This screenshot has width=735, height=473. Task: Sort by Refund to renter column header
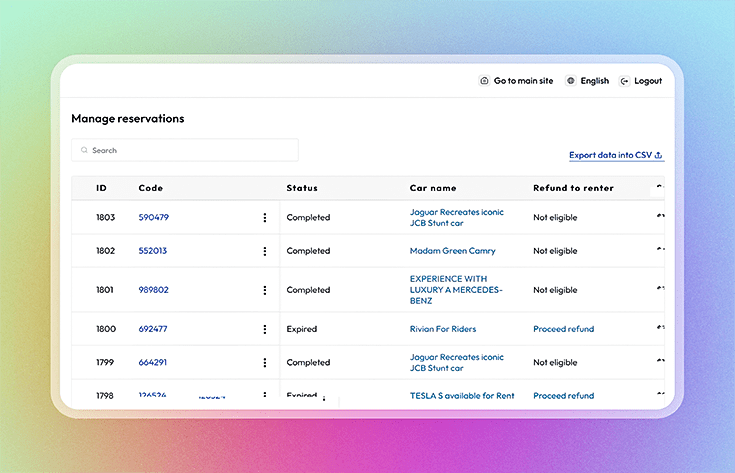coord(573,188)
